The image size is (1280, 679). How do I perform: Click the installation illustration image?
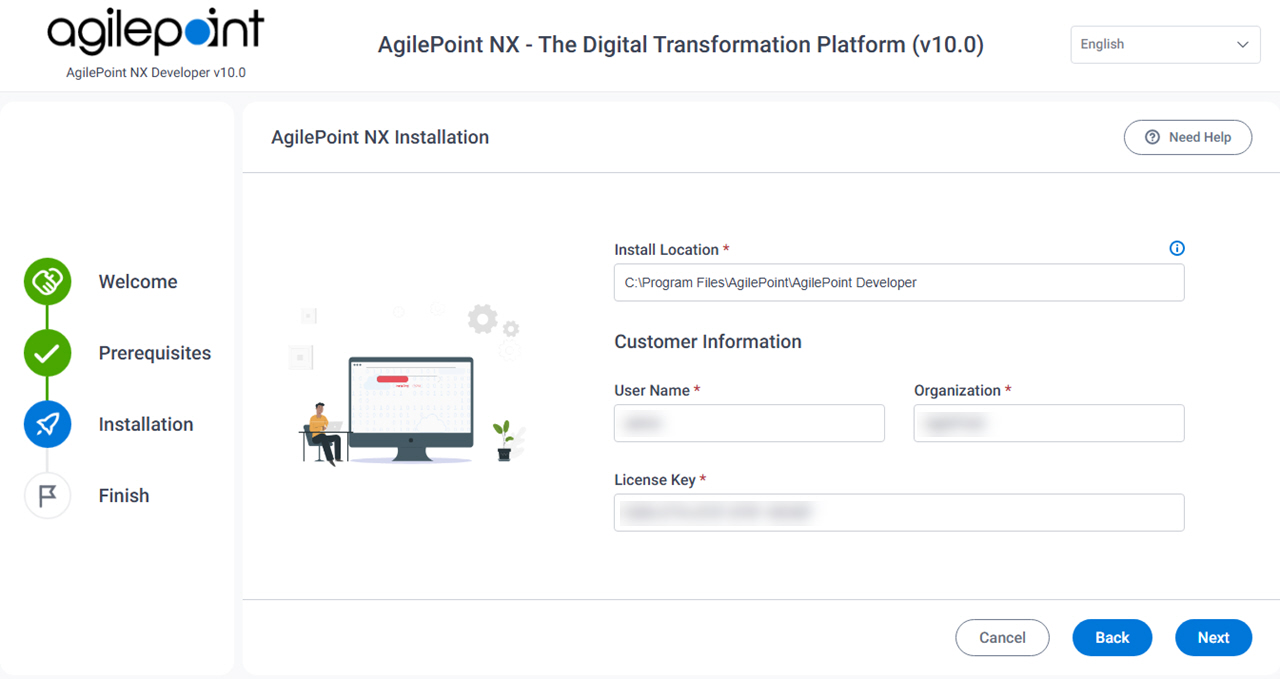pos(406,385)
